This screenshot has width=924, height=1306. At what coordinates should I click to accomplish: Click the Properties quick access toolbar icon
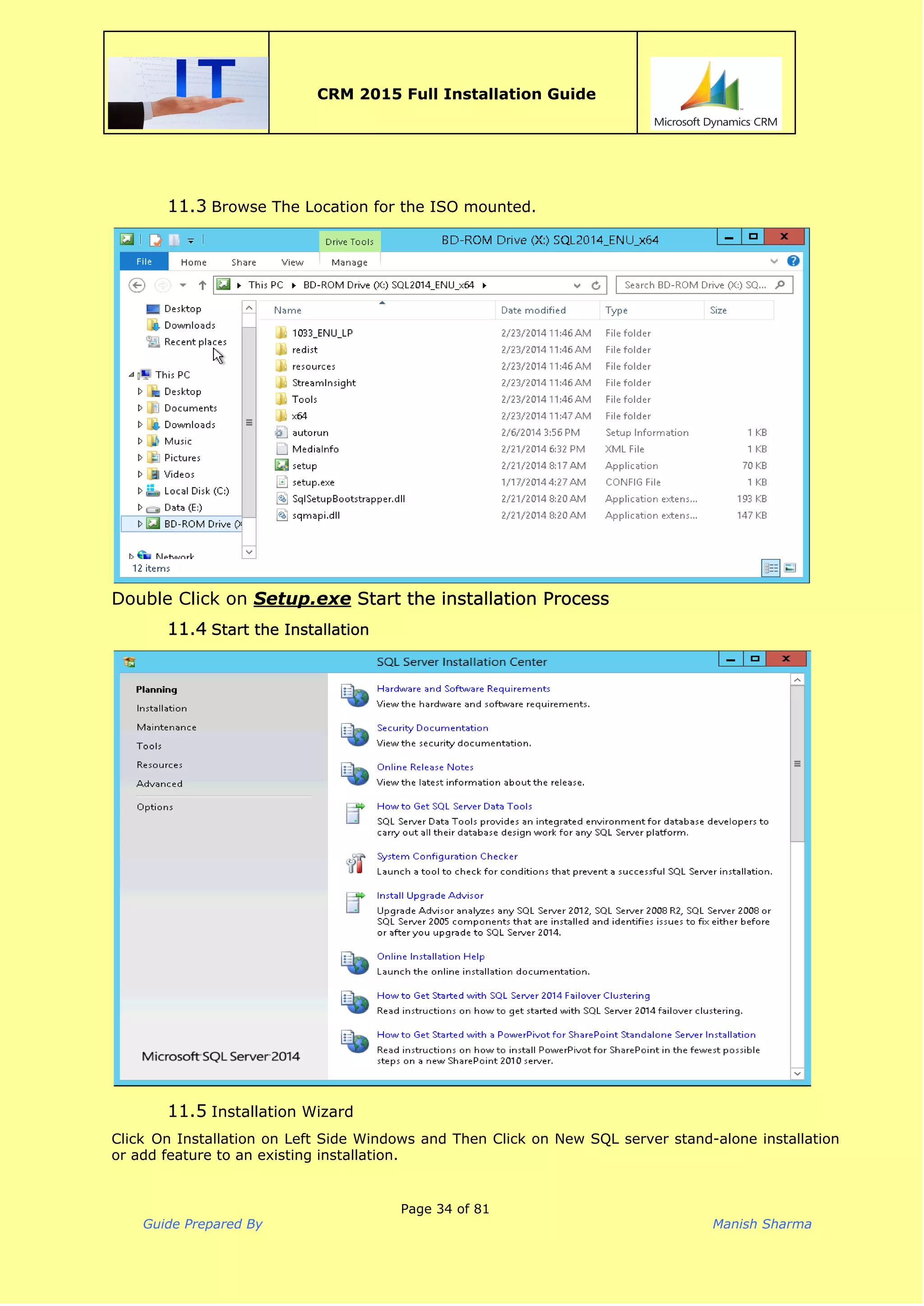coord(155,240)
